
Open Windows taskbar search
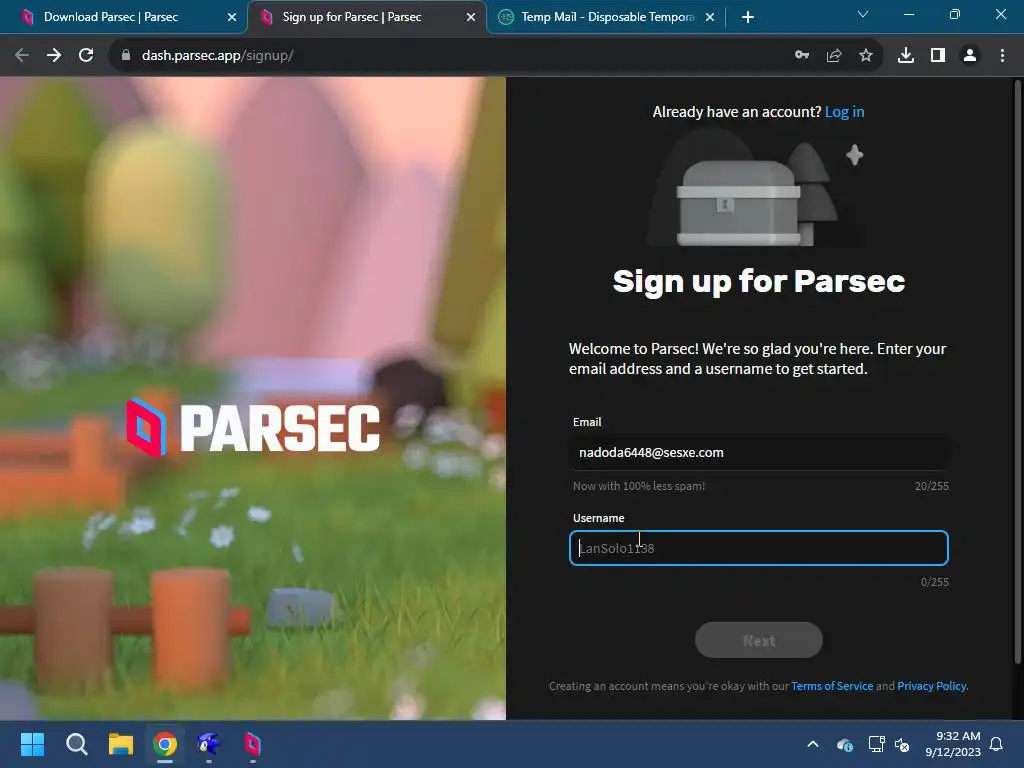click(x=76, y=744)
